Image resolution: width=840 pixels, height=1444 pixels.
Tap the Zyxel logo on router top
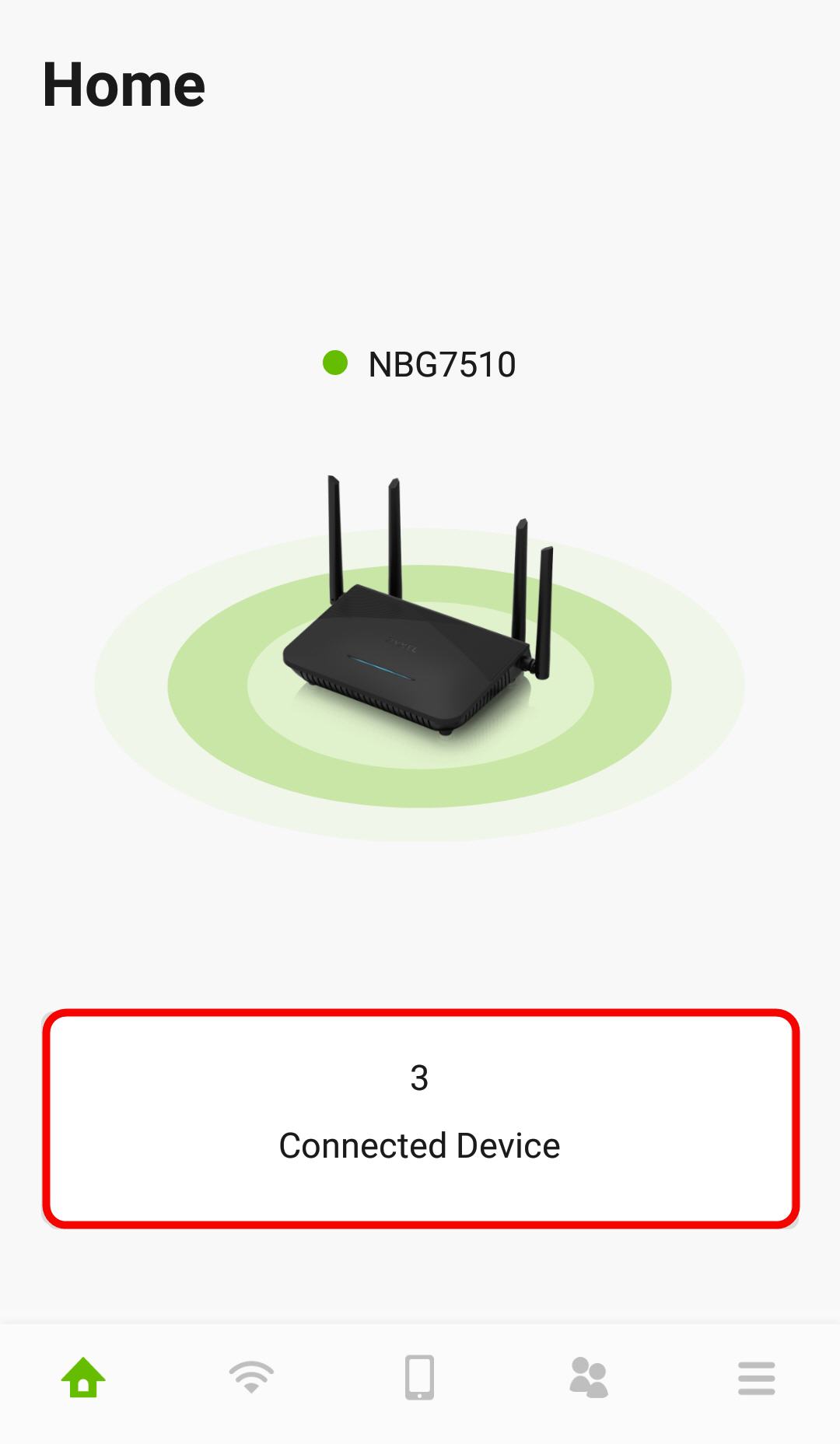click(x=401, y=643)
